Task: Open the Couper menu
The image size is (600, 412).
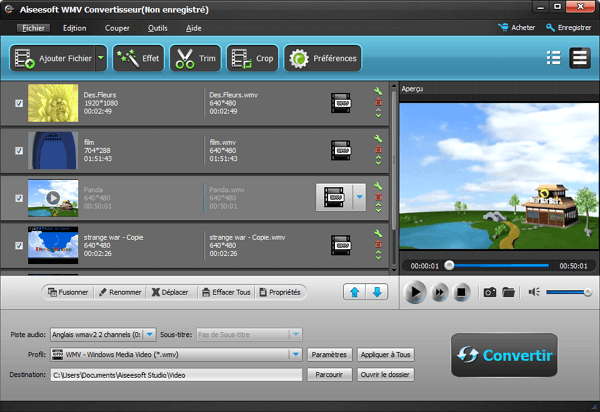Action: (117, 28)
